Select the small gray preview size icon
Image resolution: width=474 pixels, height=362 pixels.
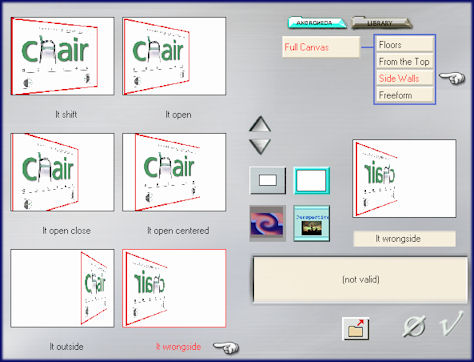(x=268, y=180)
